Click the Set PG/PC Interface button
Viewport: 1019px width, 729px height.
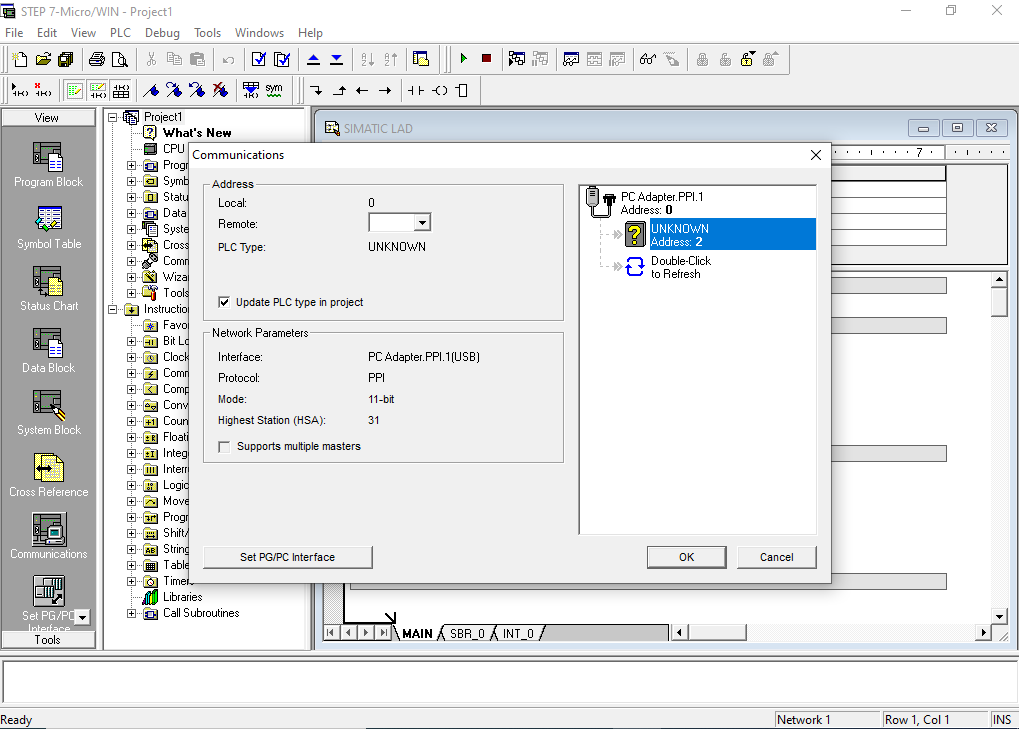click(x=287, y=557)
